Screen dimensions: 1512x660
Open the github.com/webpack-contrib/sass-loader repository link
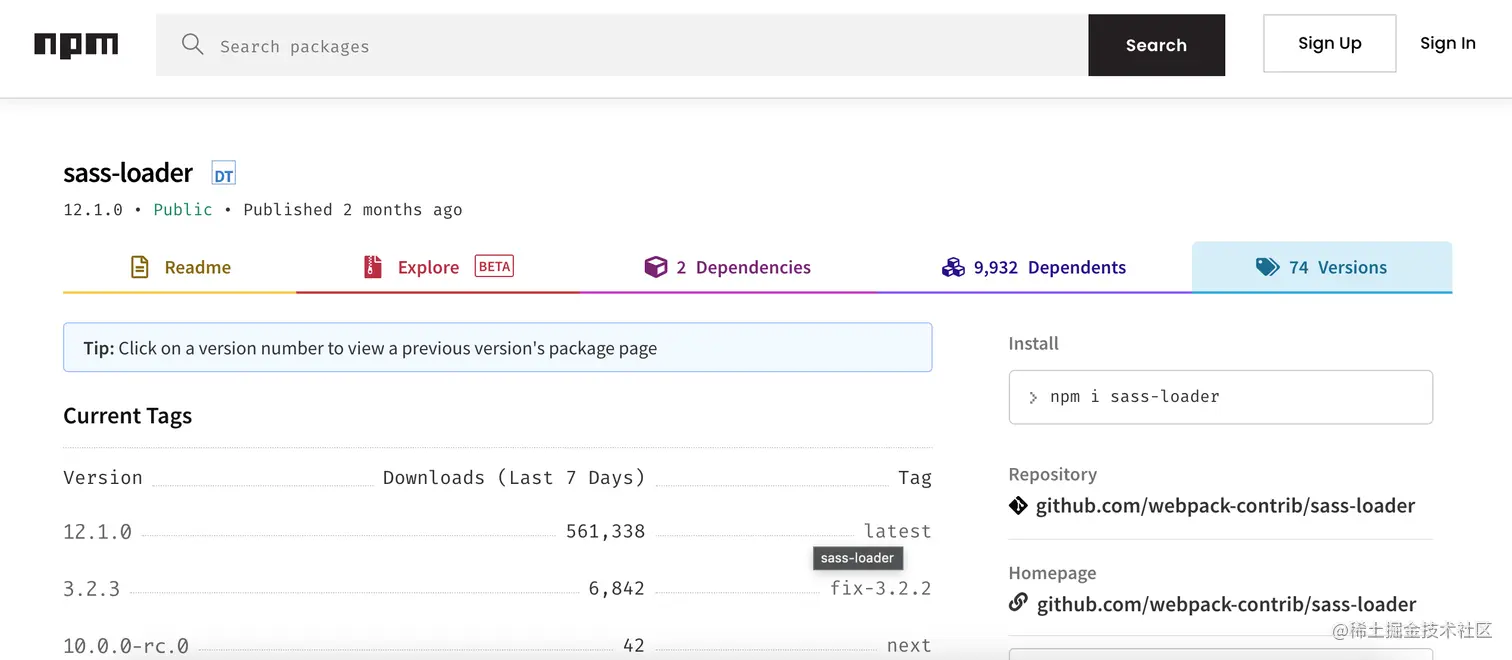click(x=1225, y=505)
